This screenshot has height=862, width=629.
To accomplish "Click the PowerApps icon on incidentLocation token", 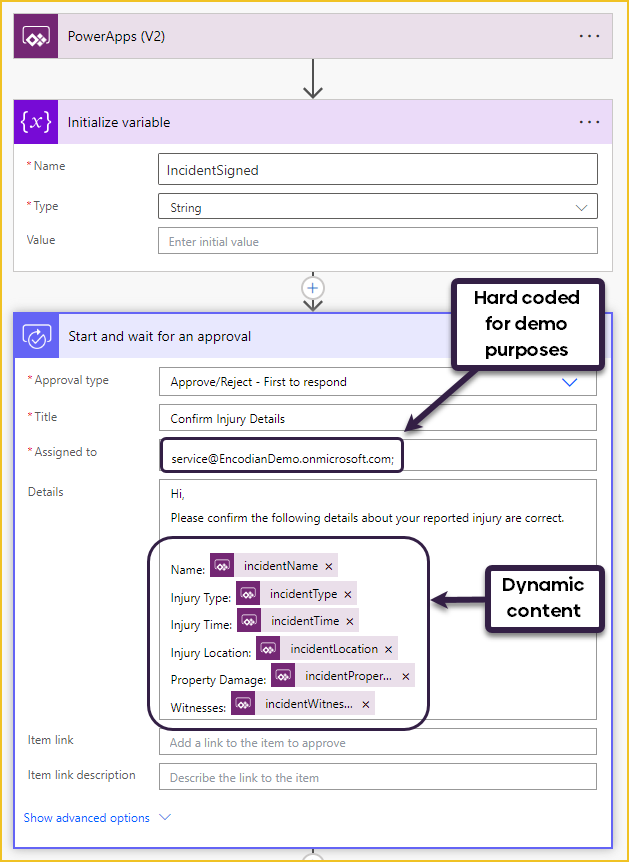I will click(x=268, y=648).
